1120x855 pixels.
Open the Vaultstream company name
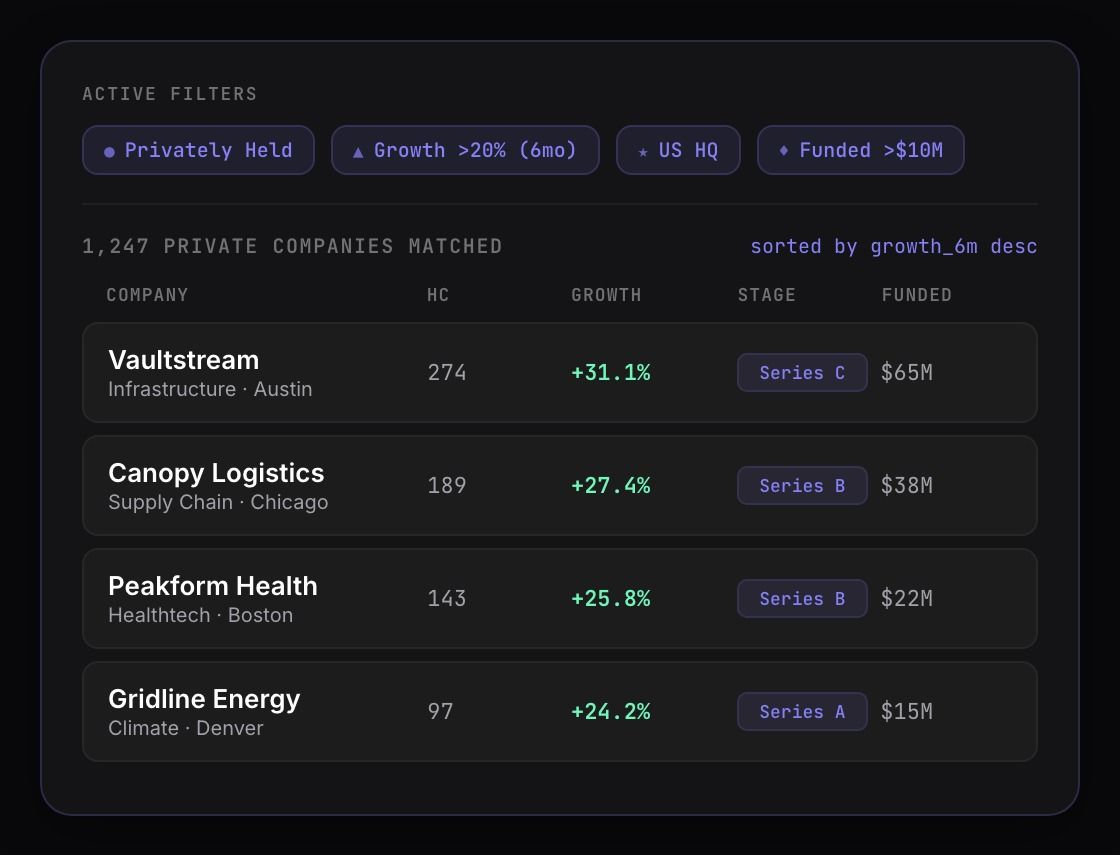(184, 360)
